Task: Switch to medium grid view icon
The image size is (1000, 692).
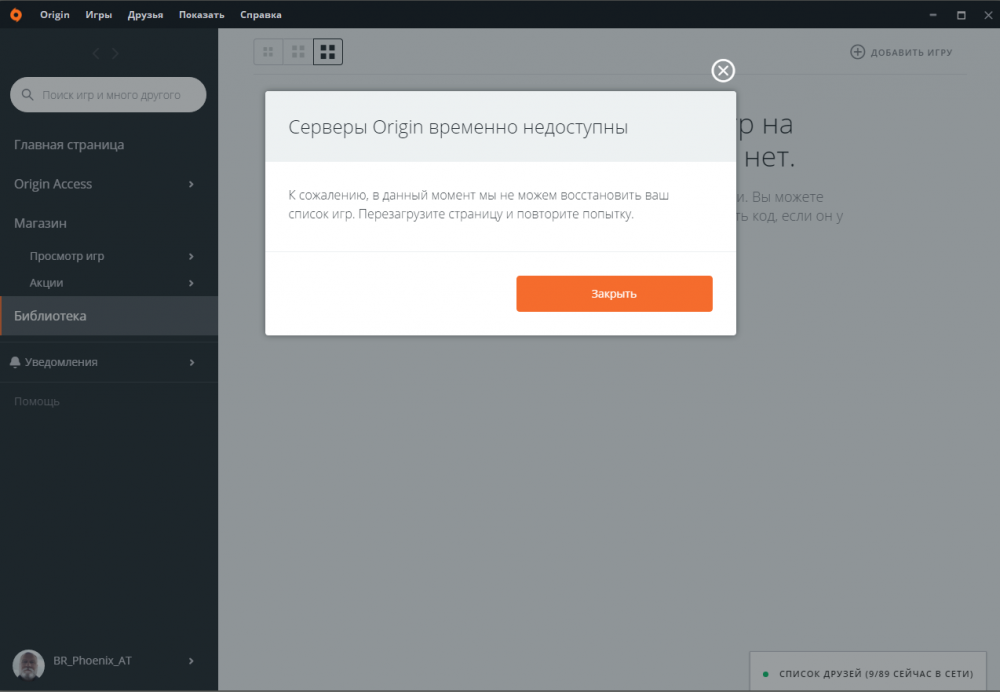Action: (298, 52)
